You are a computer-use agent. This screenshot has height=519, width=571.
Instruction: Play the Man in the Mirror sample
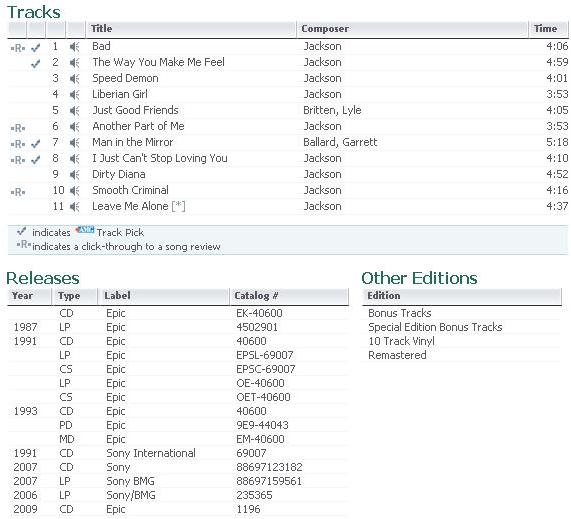[75, 143]
